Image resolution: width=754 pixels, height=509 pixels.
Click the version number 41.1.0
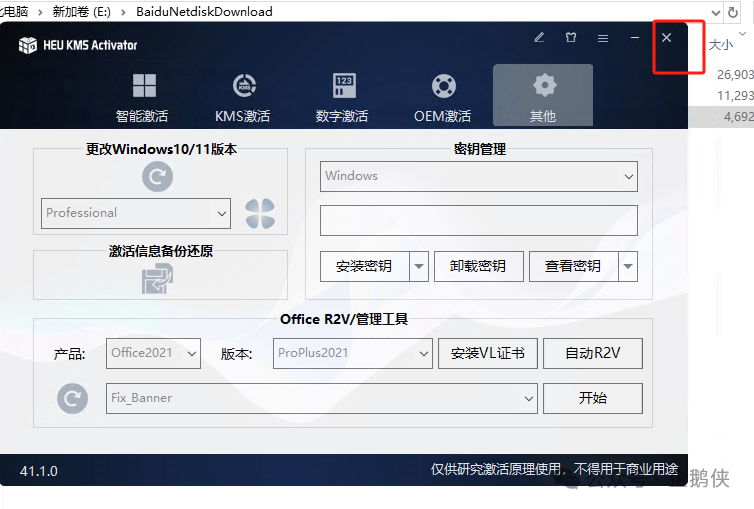click(39, 471)
